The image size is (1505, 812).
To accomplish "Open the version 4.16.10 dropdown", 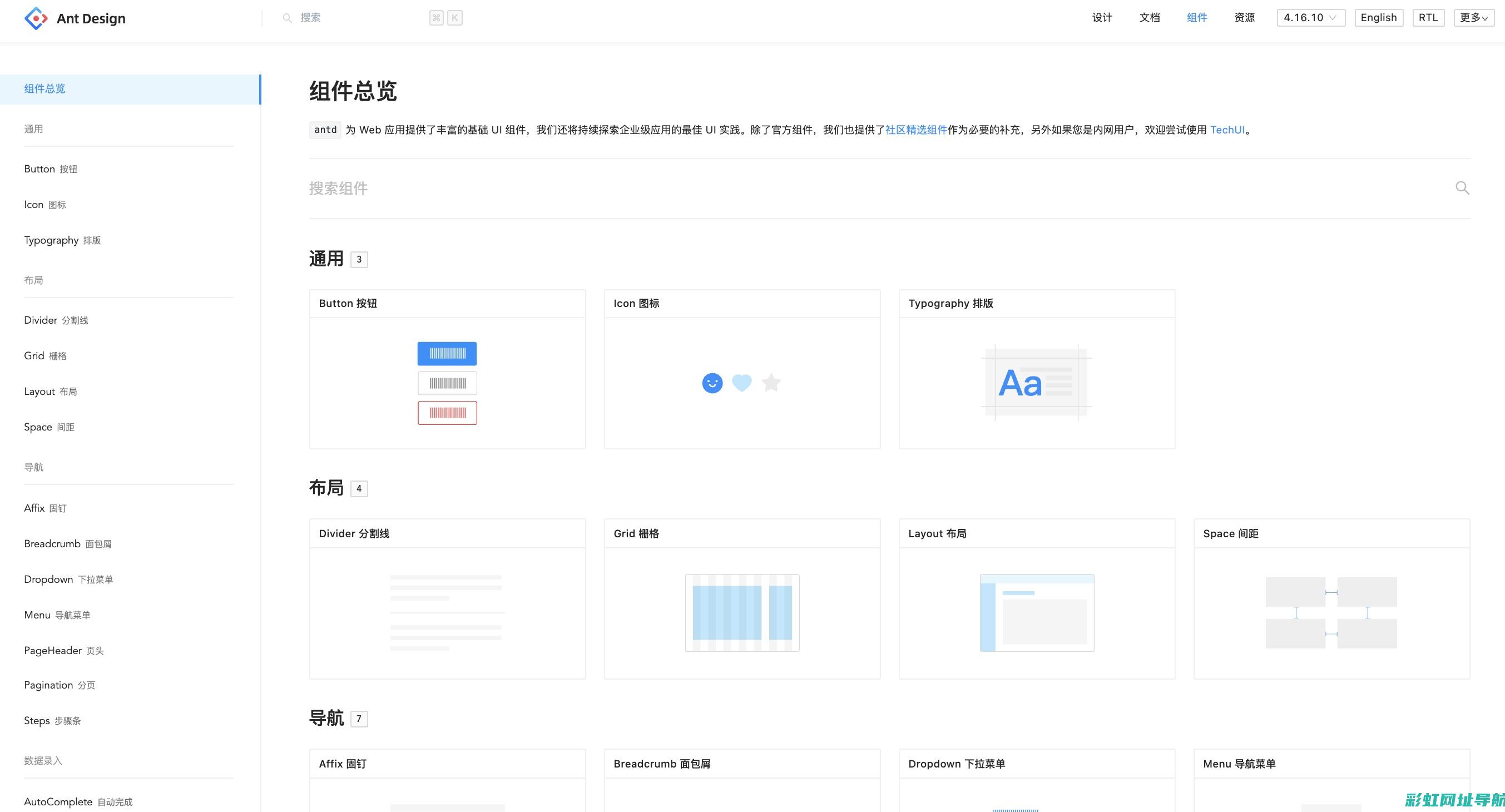I will [x=1310, y=17].
